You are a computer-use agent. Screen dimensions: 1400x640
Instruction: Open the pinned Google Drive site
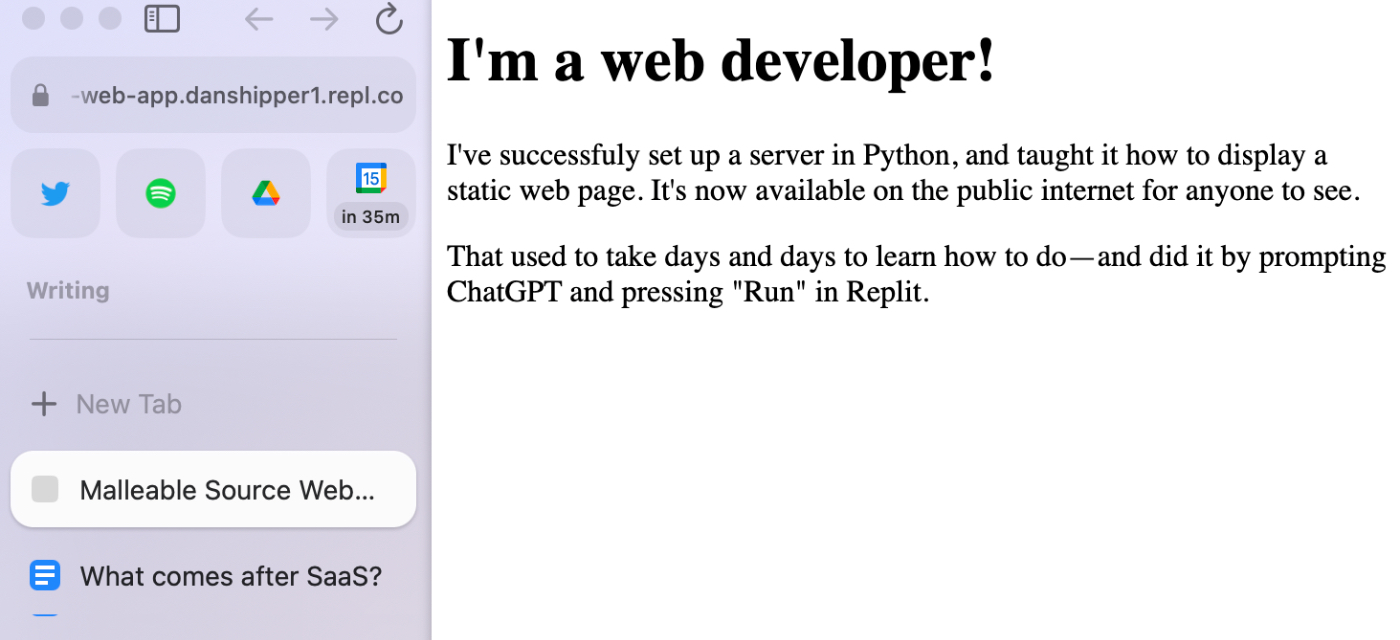(x=266, y=193)
